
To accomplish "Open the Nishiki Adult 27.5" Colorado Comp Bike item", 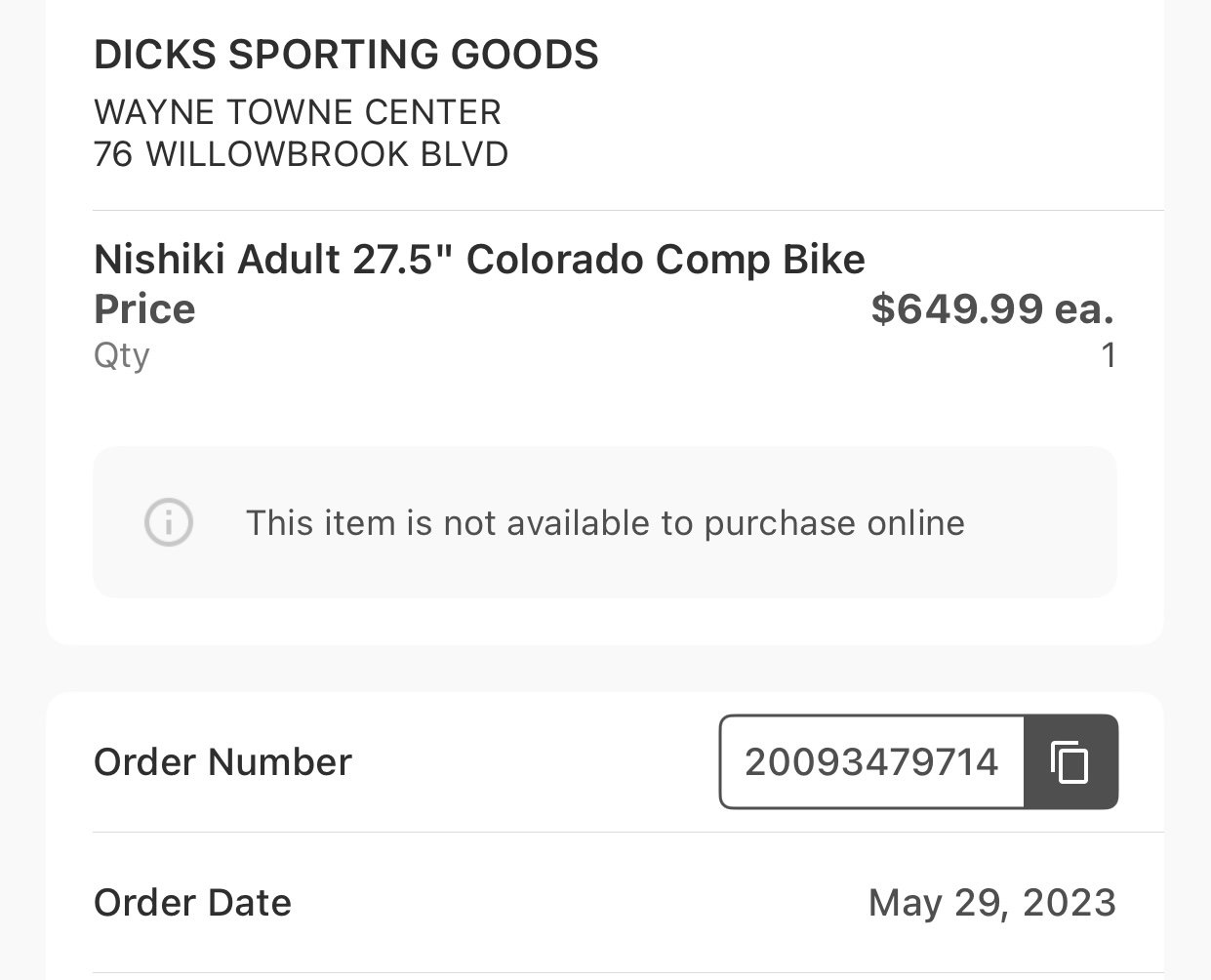I will pyautogui.click(x=479, y=260).
